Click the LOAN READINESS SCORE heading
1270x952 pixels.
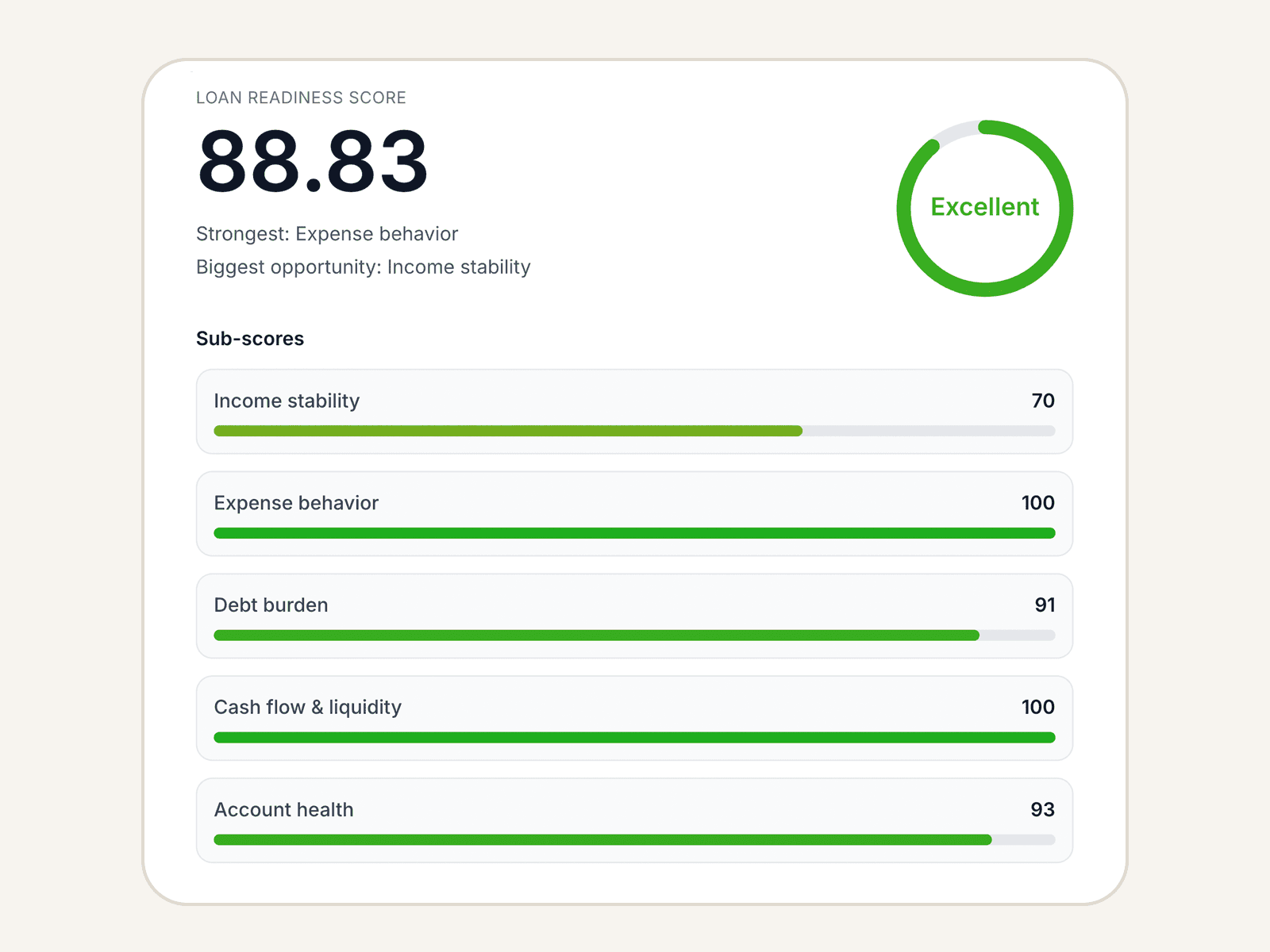tap(302, 97)
